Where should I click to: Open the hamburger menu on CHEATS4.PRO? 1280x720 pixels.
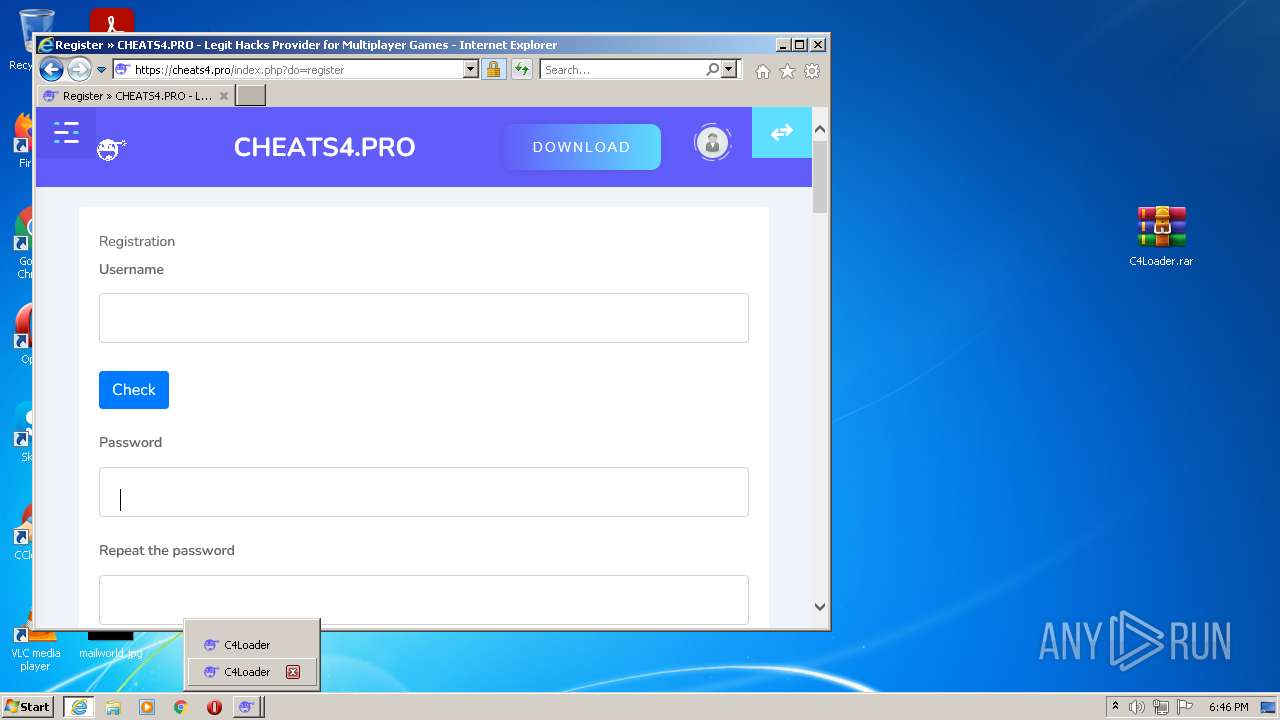pyautogui.click(x=66, y=132)
